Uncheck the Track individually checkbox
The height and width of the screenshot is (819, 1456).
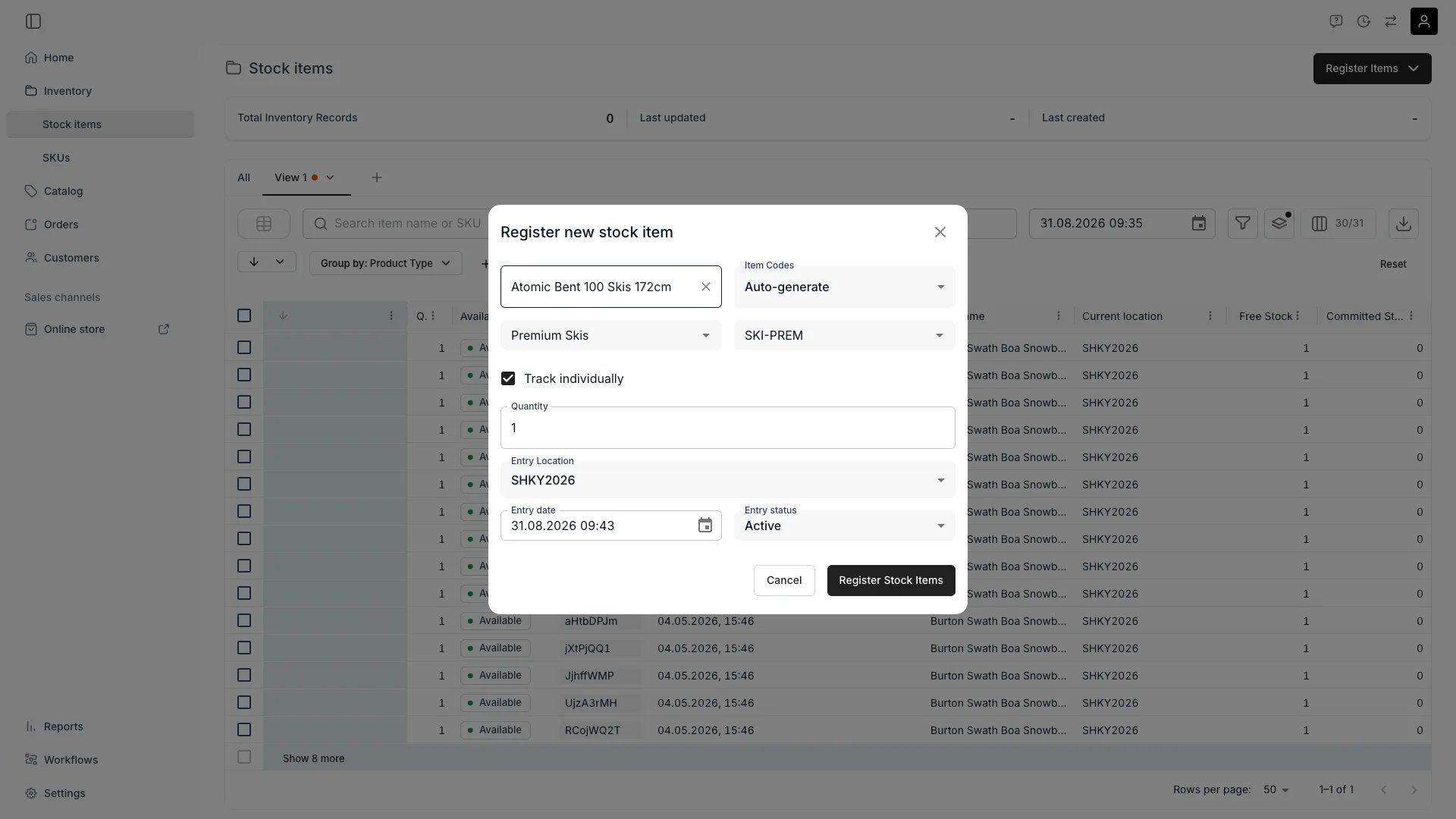(x=508, y=378)
